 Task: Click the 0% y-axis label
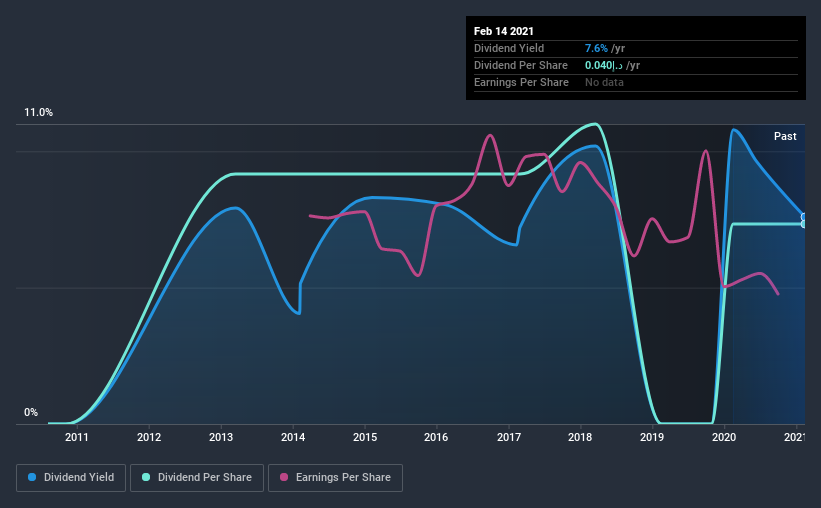(x=31, y=413)
